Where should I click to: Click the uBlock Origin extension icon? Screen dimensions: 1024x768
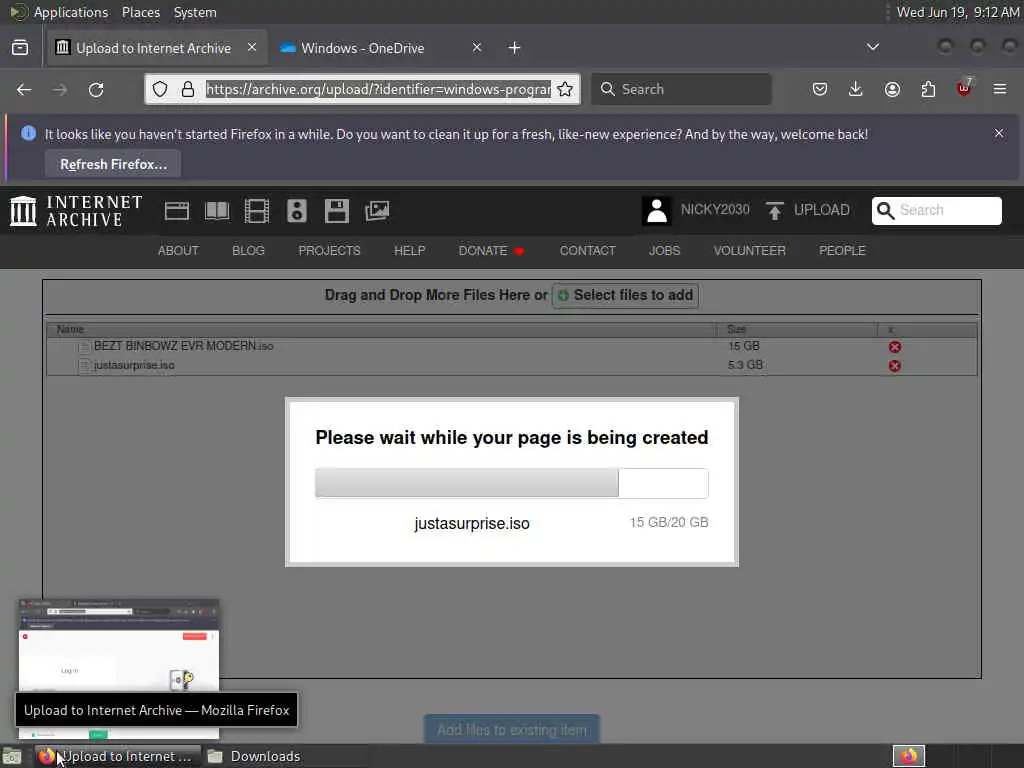pyautogui.click(x=964, y=88)
